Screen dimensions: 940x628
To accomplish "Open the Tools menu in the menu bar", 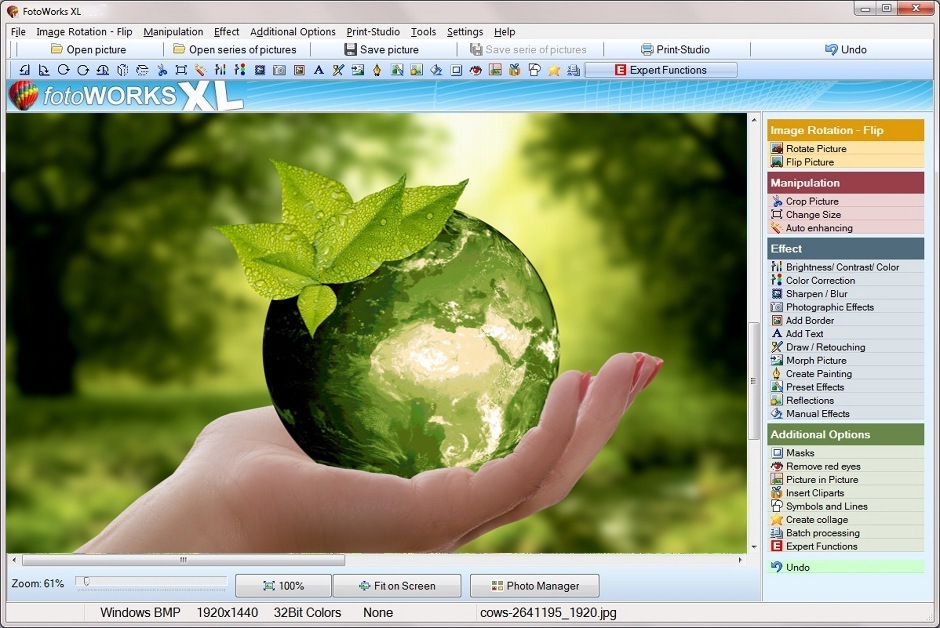I will tap(423, 31).
